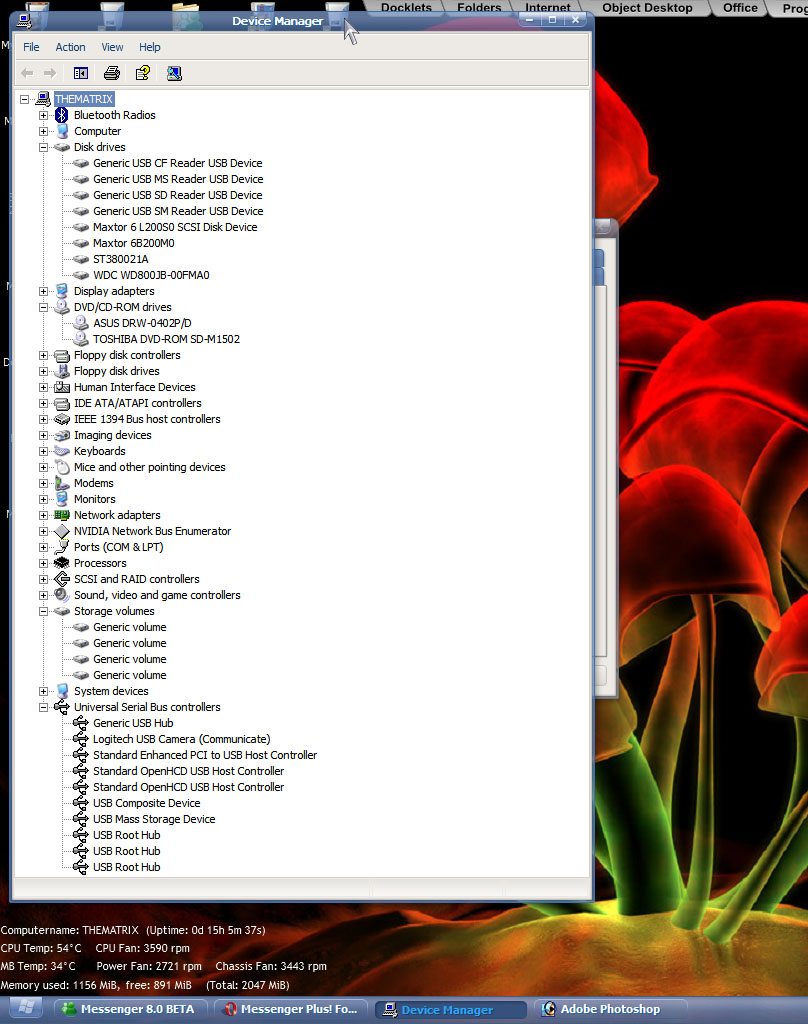The height and width of the screenshot is (1024, 808).
Task: Click the ASUS DRW-0402P/D drive icon
Action: tap(81, 323)
